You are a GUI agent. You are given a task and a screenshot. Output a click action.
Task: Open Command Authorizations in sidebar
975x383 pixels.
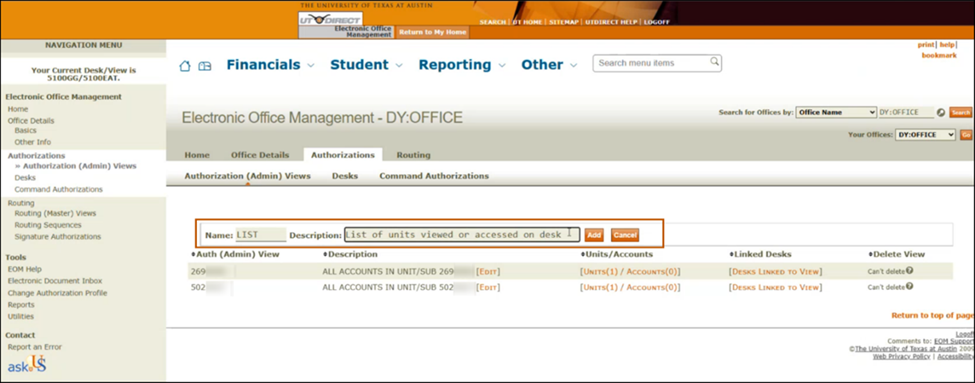pos(58,190)
